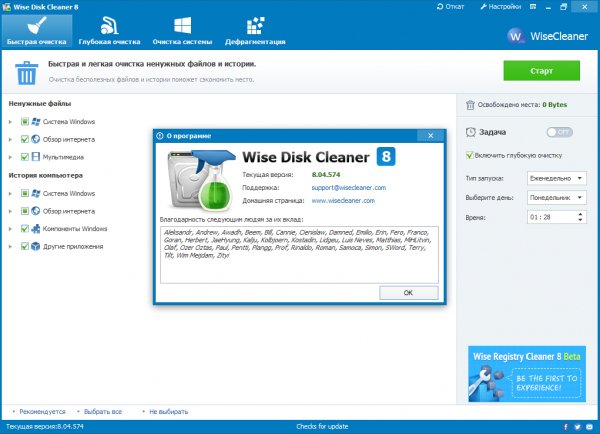Viewport: 600px width, 434px height.
Task: Toggle Система Windows checkbox under Ненужные файлы
Action: click(x=24, y=122)
